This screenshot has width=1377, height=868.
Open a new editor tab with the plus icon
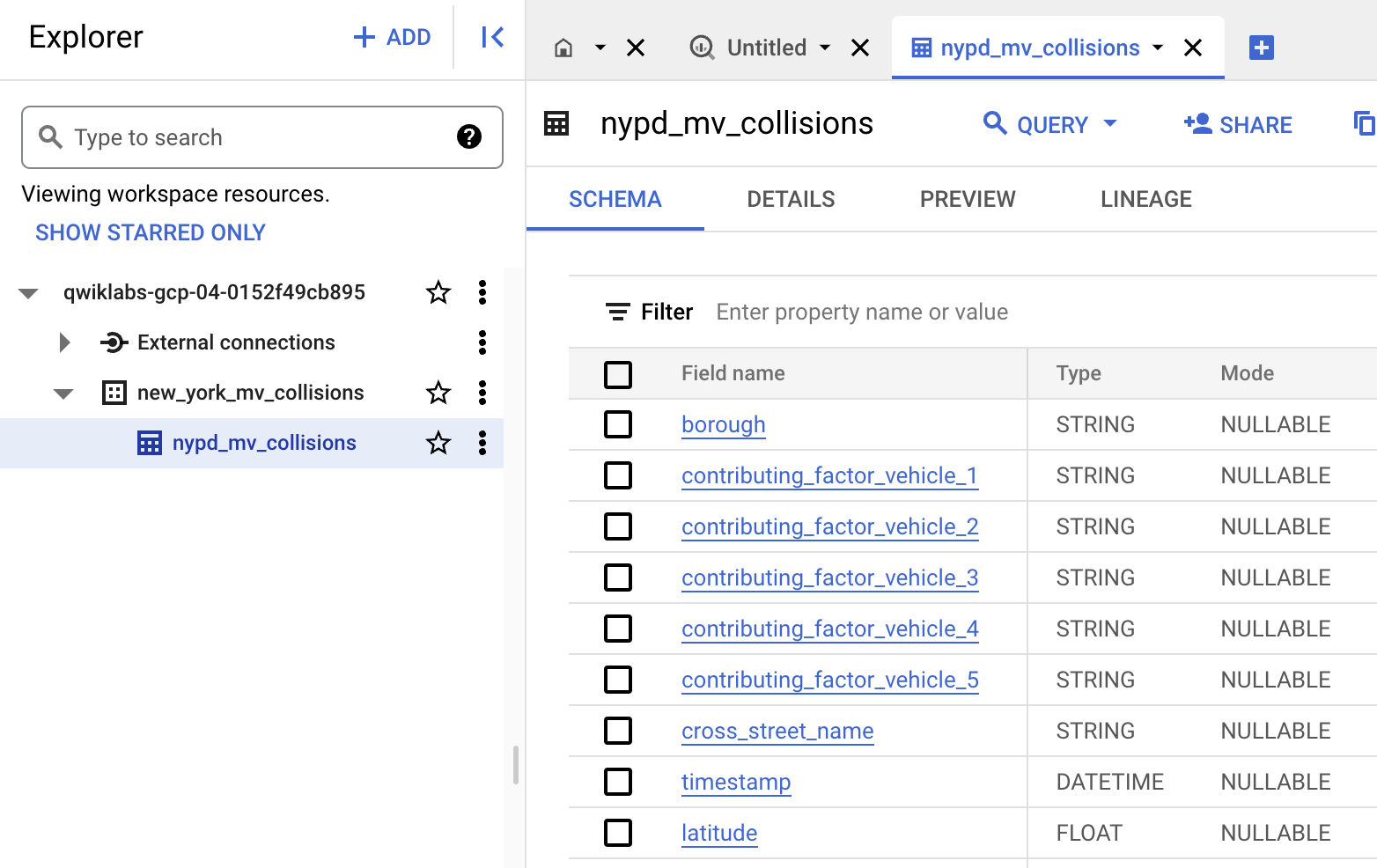(1261, 48)
